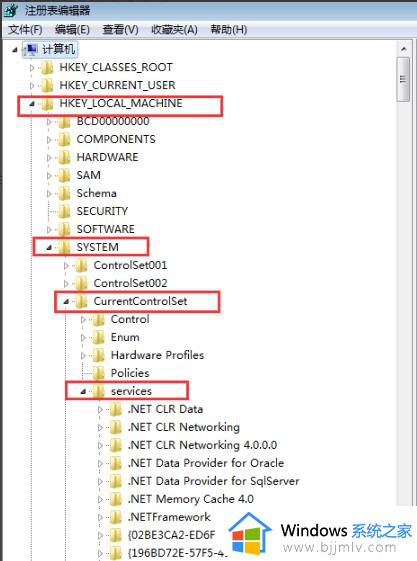
Task: Select the services key label
Action: click(131, 391)
